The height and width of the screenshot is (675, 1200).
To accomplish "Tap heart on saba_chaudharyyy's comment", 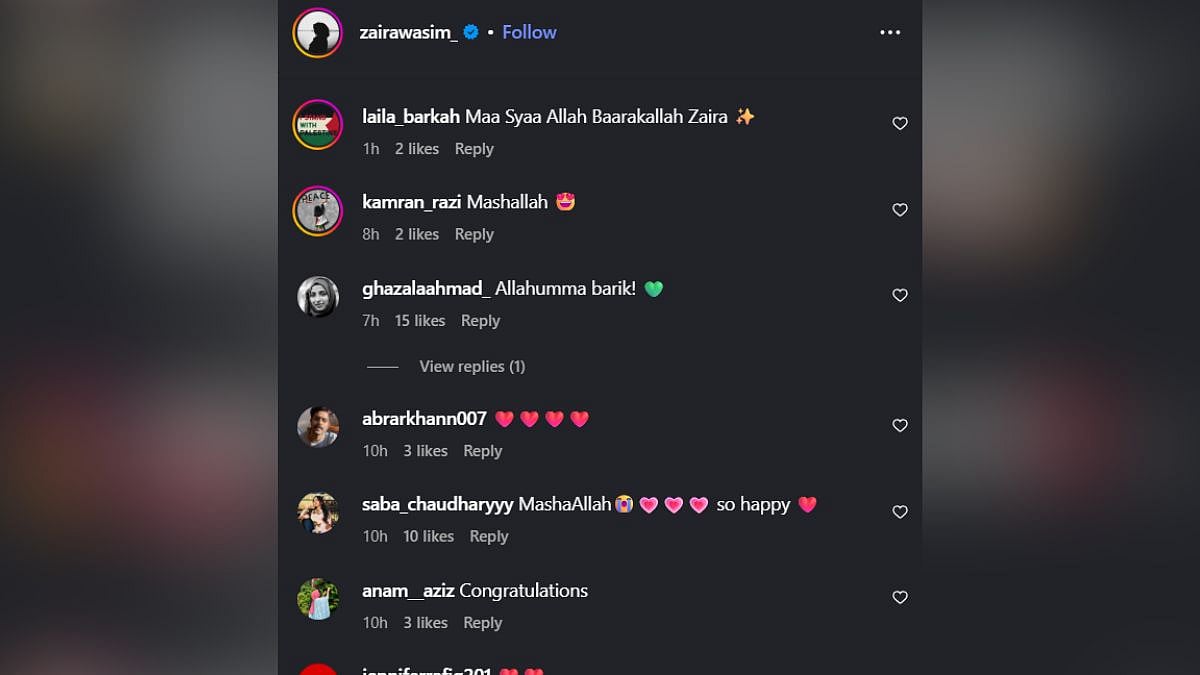I will click(900, 512).
